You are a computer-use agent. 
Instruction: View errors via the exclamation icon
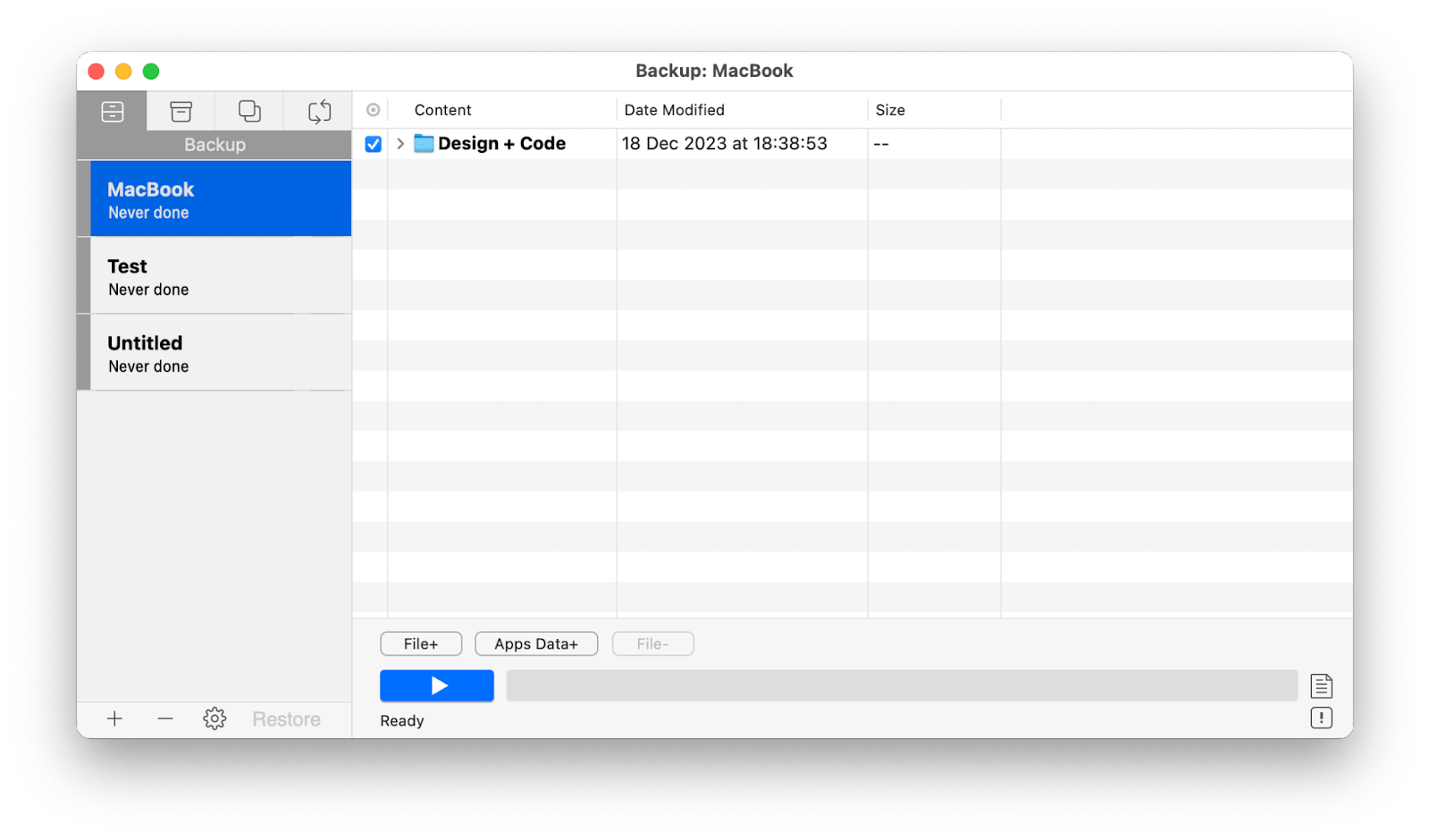pyautogui.click(x=1321, y=718)
